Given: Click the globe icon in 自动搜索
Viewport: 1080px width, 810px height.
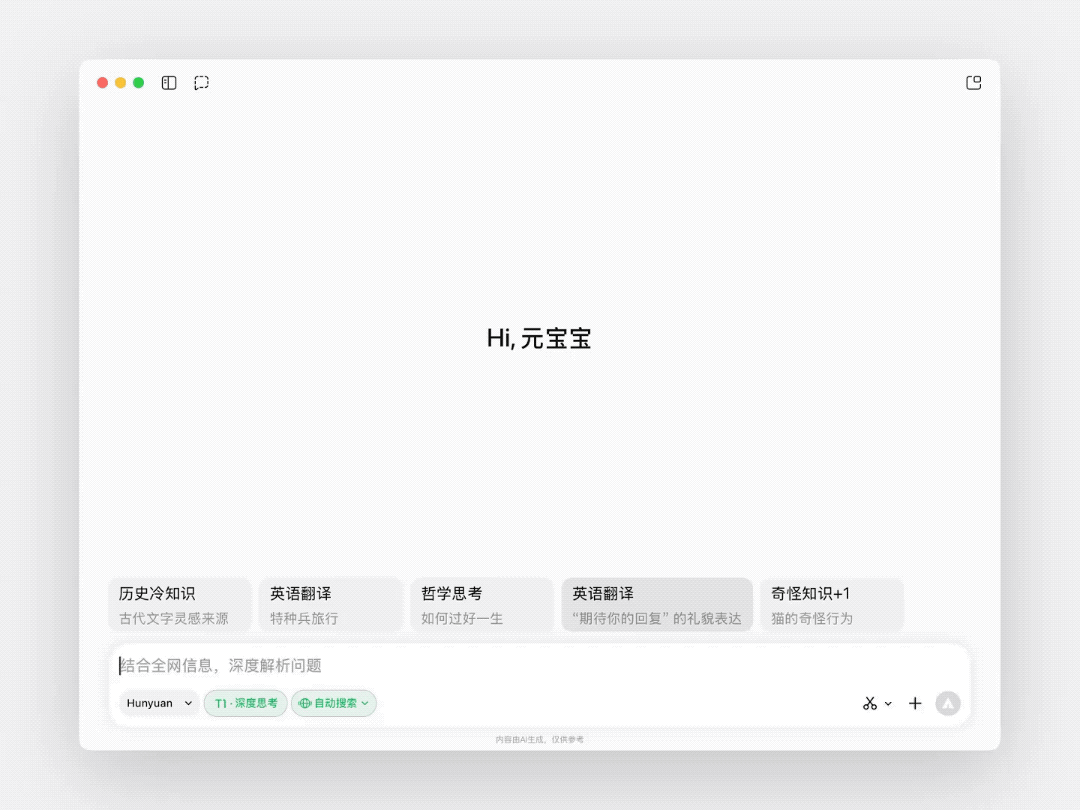Looking at the screenshot, I should (x=305, y=704).
